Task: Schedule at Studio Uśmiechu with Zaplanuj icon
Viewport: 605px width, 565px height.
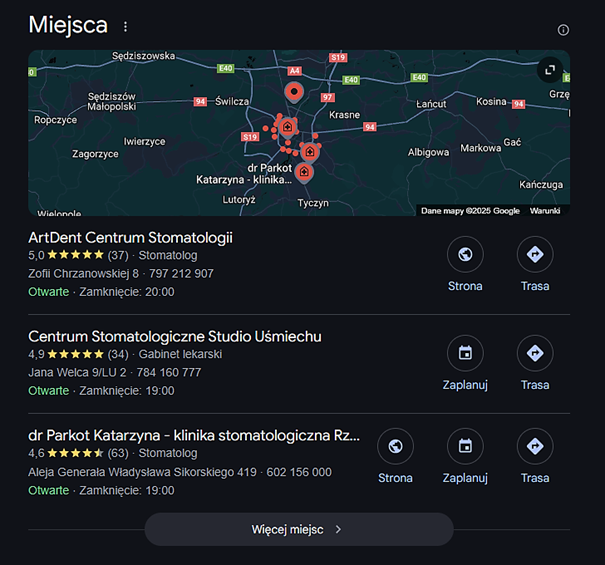Action: click(465, 354)
